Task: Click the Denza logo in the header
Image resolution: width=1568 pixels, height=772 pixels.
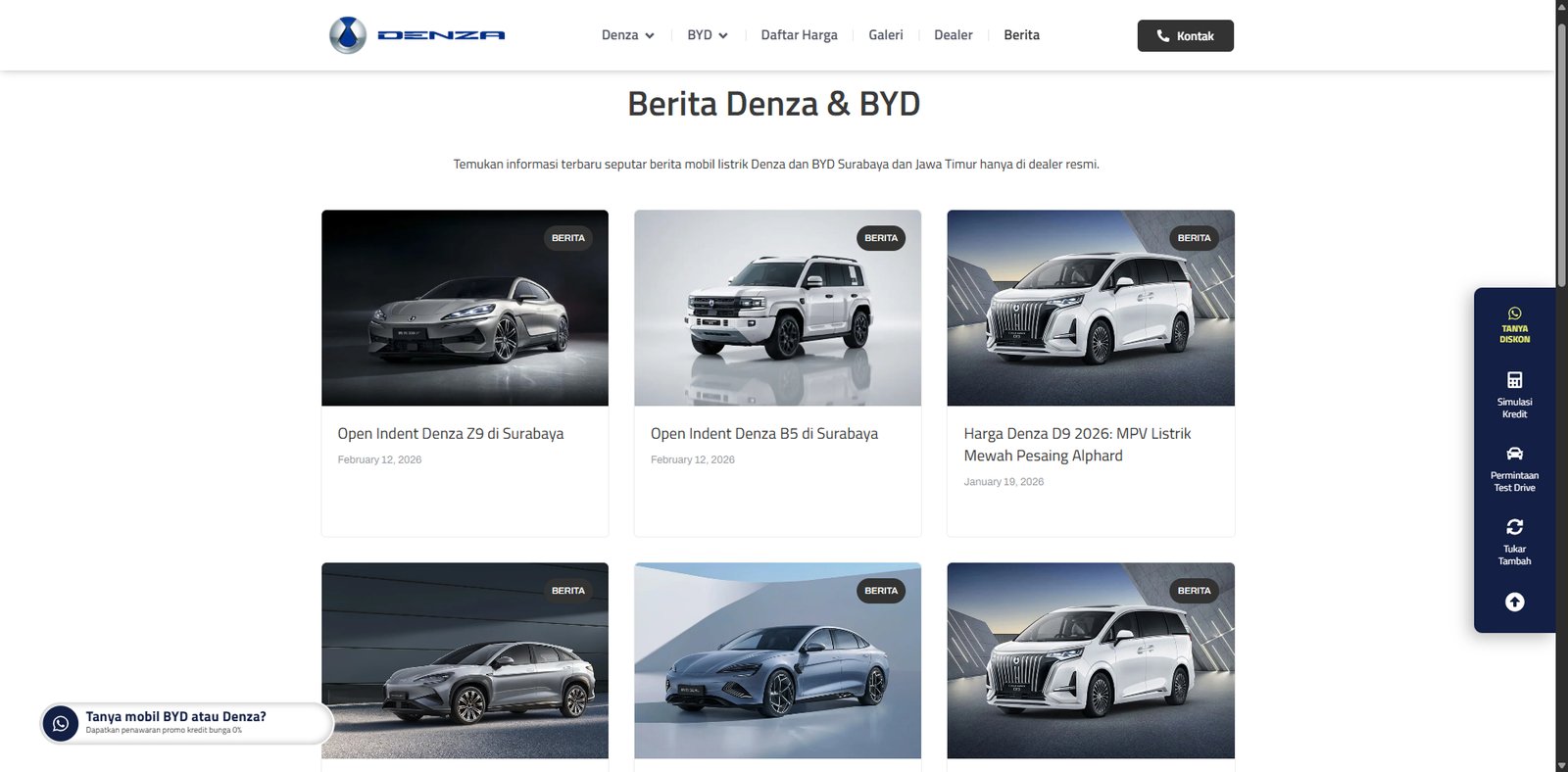Action: click(x=417, y=35)
